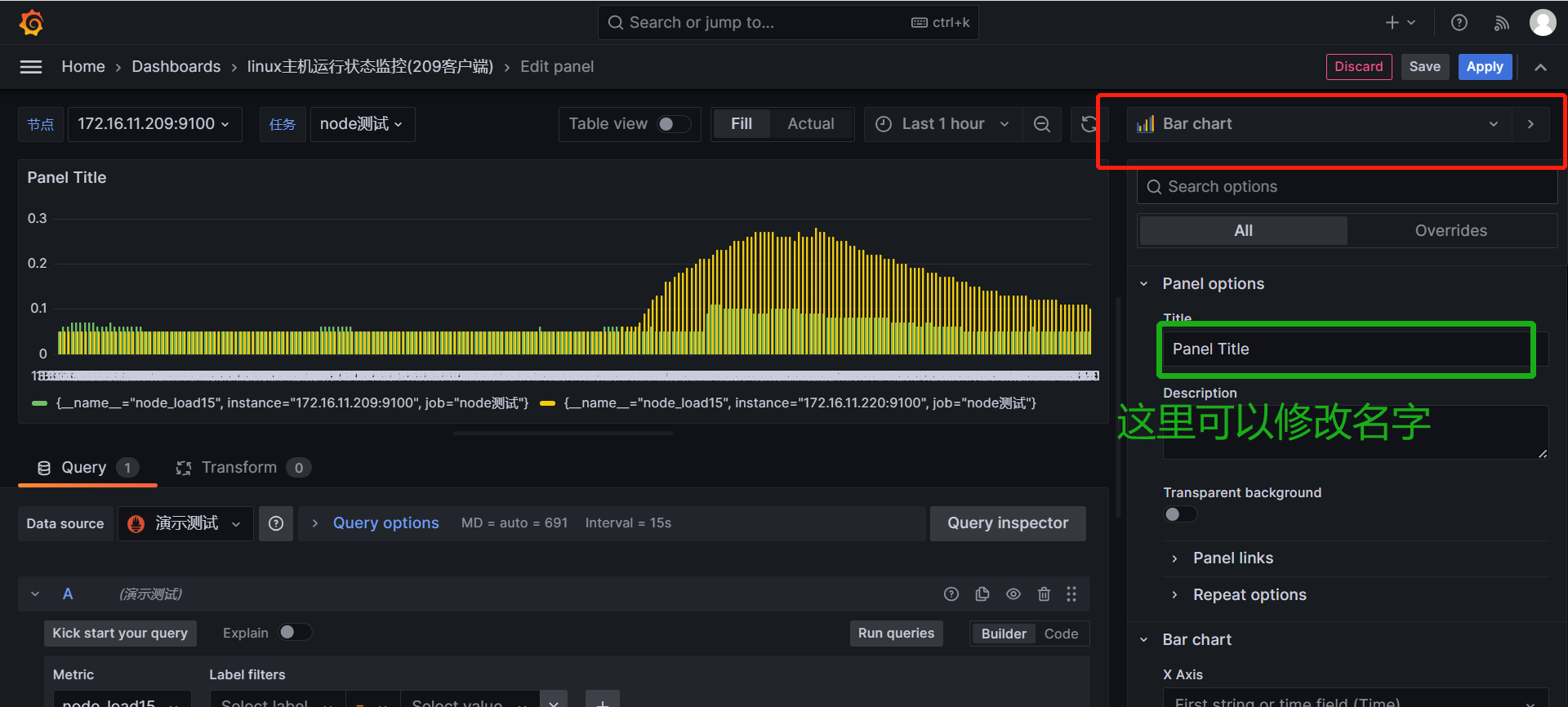Click the Grafana logo icon
The width and height of the screenshot is (1568, 707).
(31, 23)
